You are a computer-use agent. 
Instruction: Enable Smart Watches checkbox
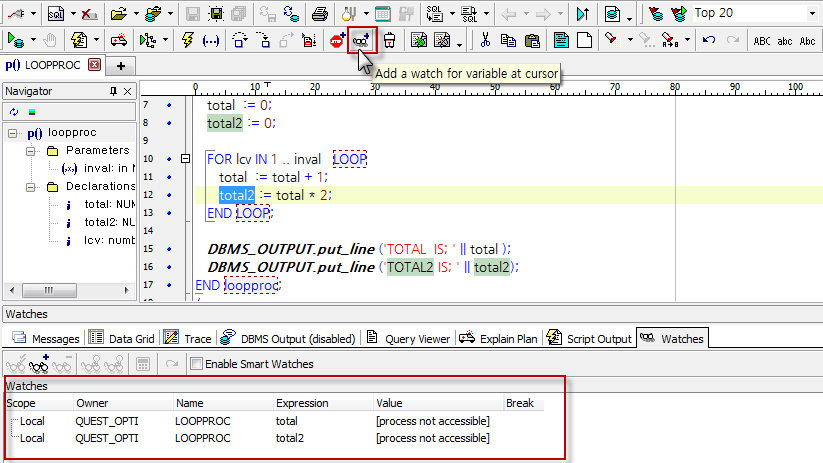point(197,364)
